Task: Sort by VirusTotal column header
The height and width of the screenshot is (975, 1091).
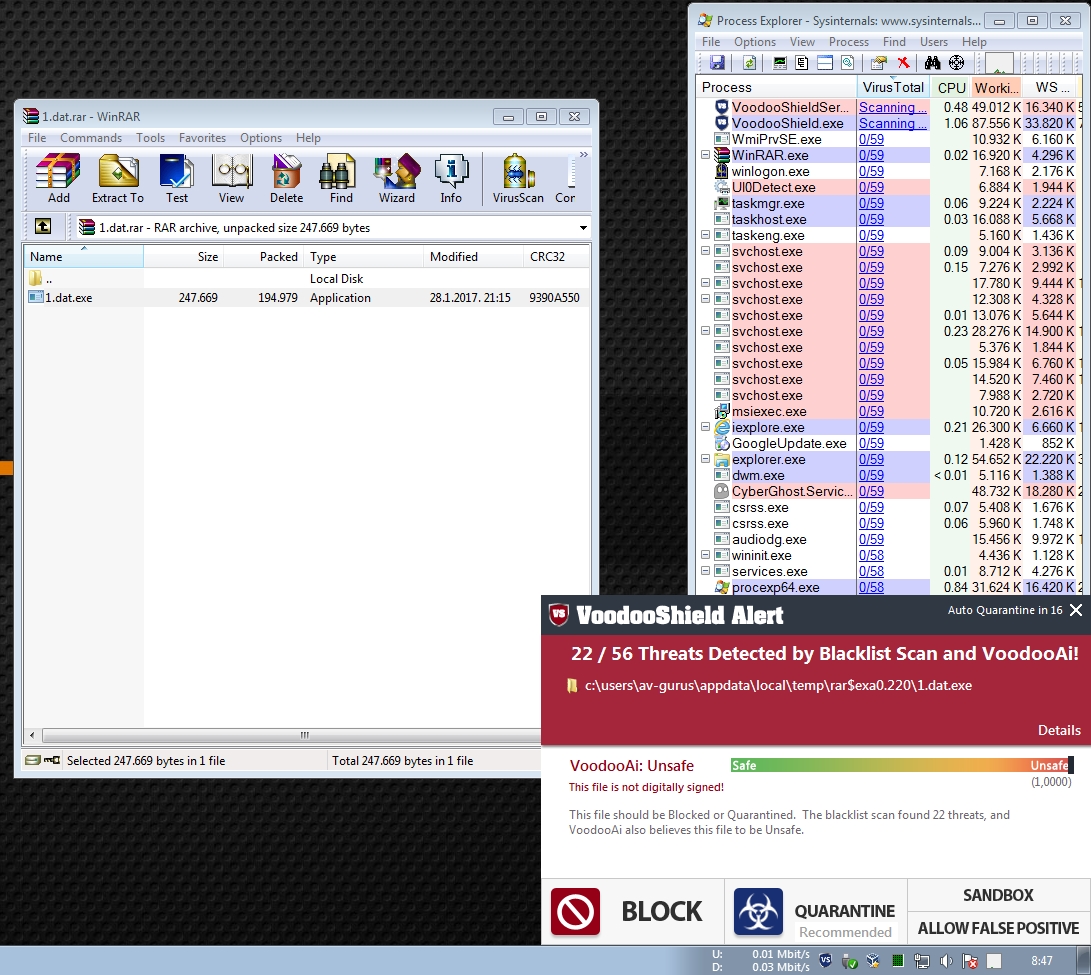Action: tap(893, 87)
